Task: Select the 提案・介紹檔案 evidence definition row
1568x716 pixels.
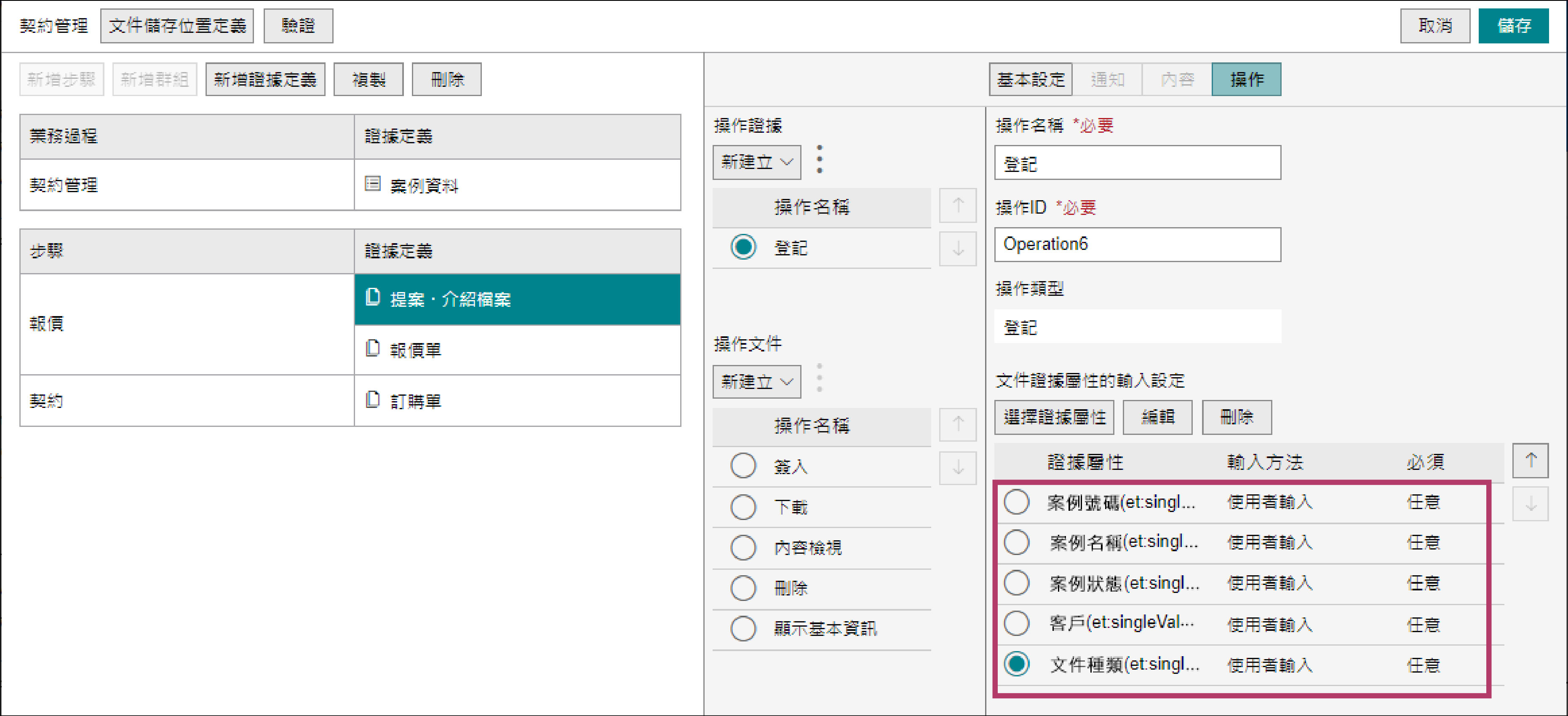Action: [x=517, y=299]
